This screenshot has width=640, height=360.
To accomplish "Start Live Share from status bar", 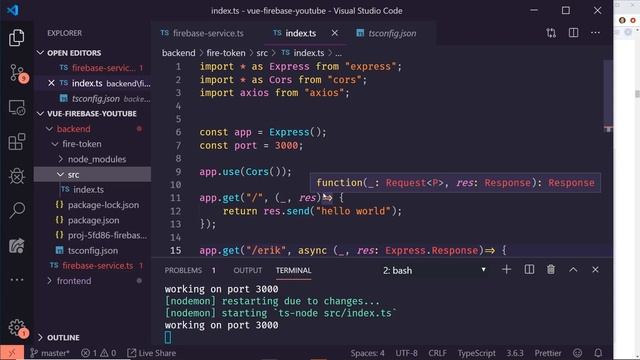I will pos(151,353).
